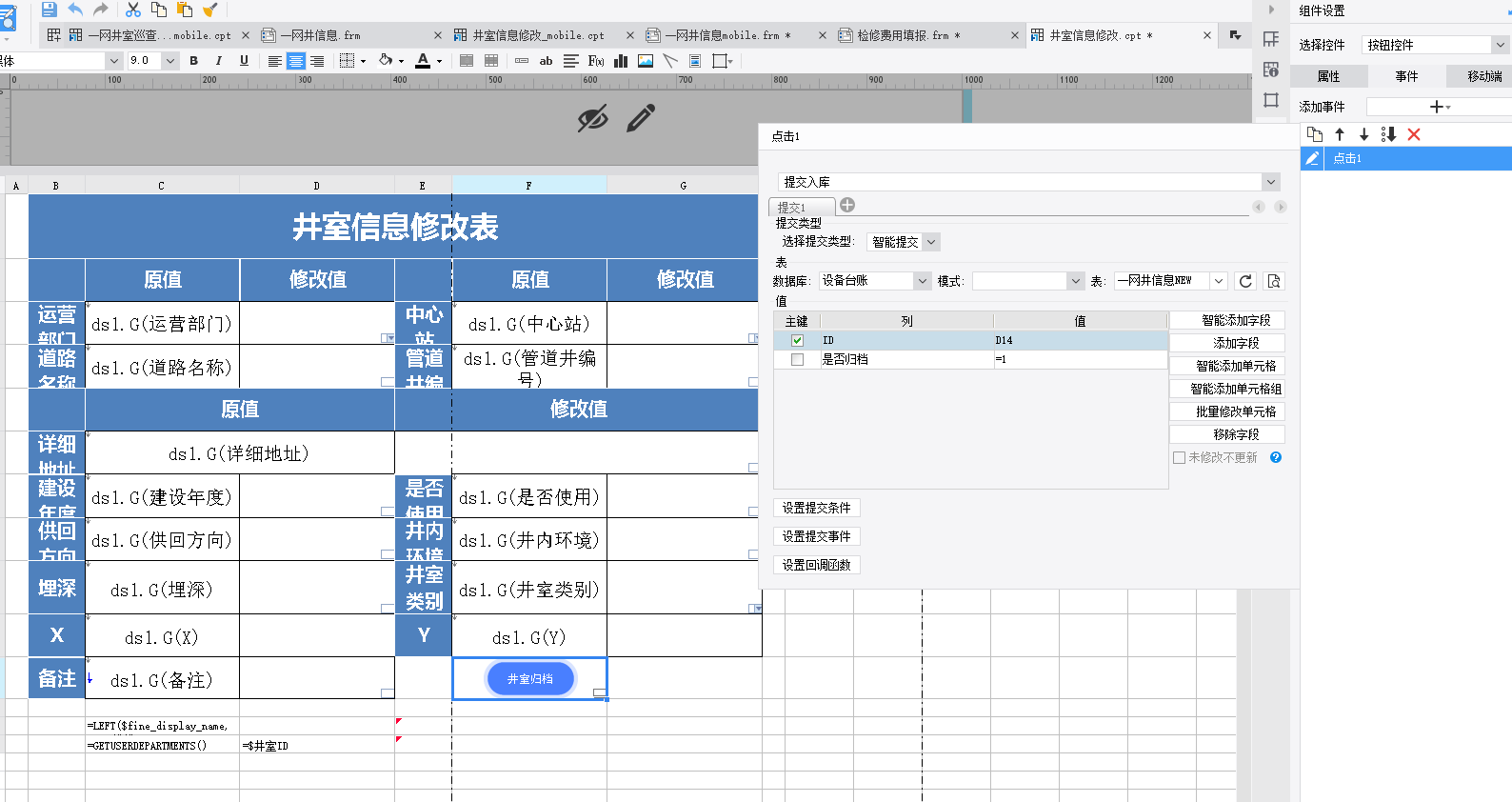
Task: Close the 井室信息修改.cpt tab
Action: pos(1207,35)
